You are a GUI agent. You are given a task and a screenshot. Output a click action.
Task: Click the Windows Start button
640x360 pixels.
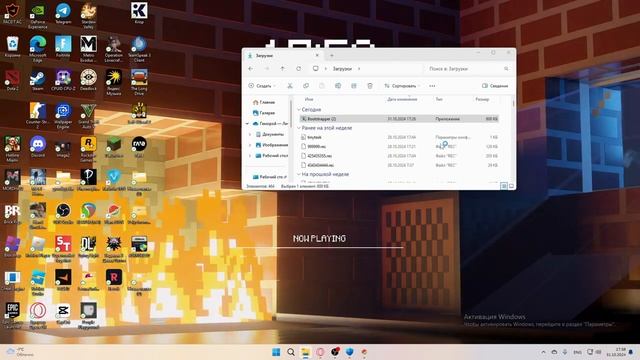coord(276,352)
